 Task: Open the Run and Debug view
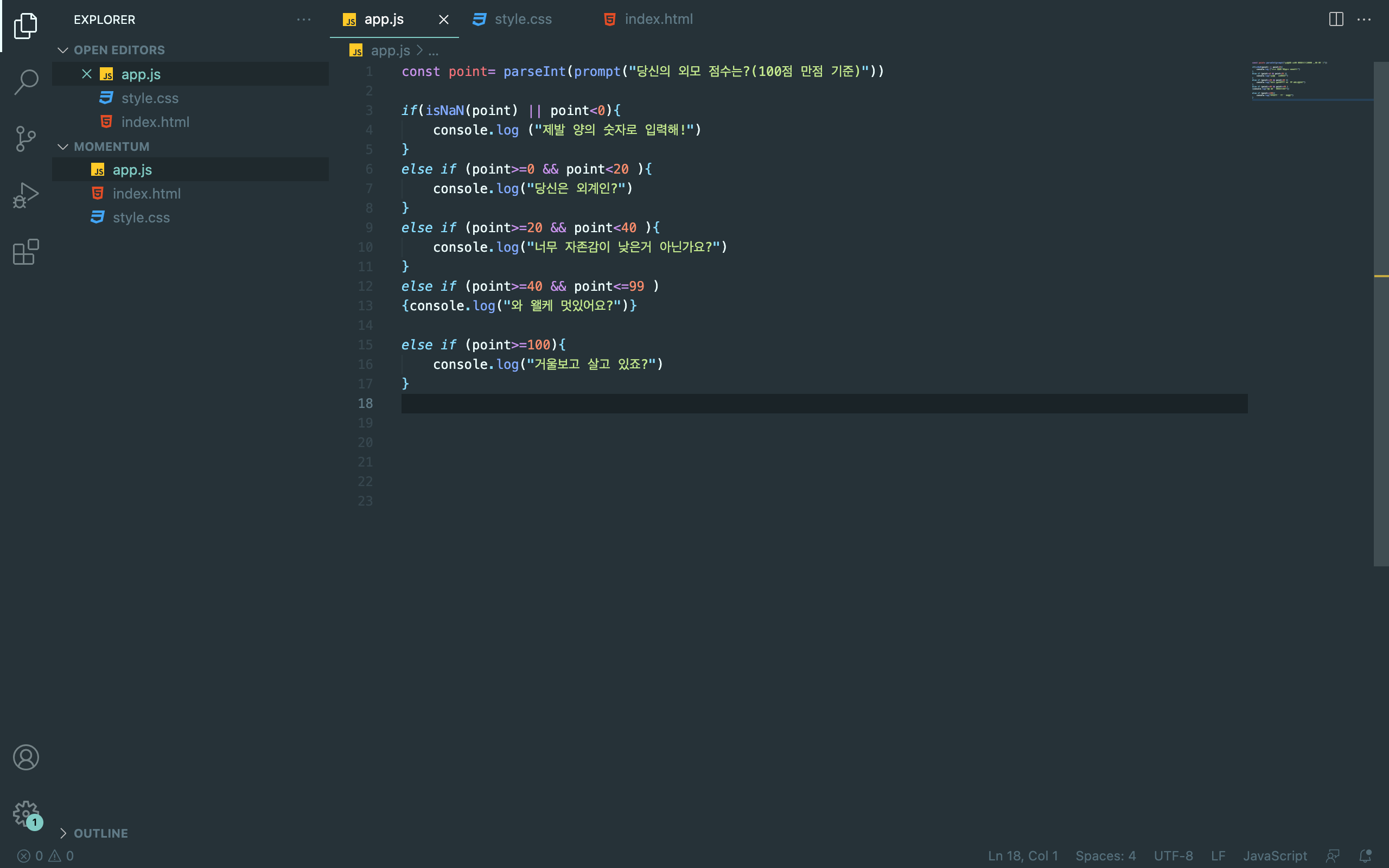tap(26, 195)
